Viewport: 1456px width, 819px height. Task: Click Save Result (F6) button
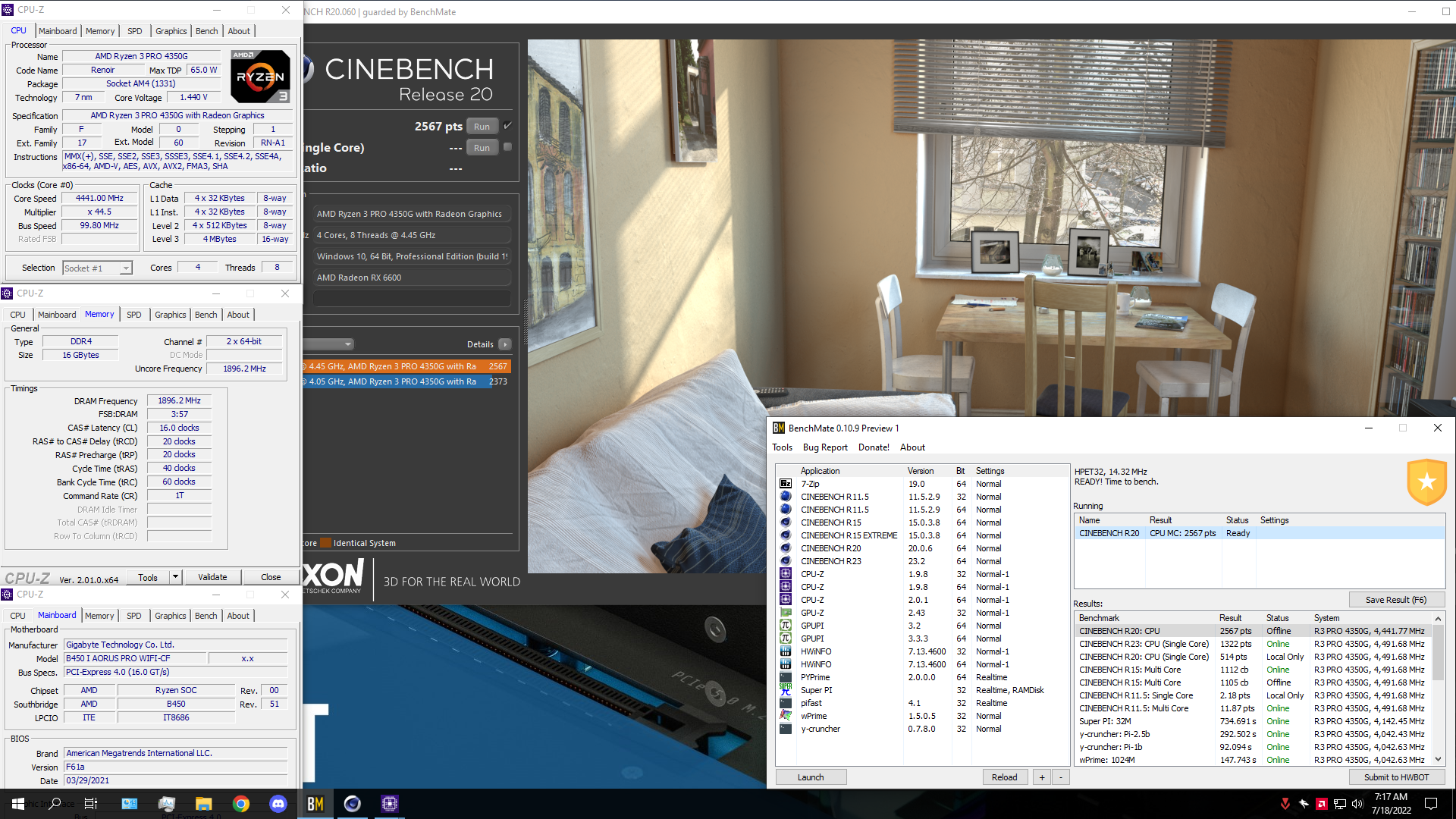[1396, 600]
